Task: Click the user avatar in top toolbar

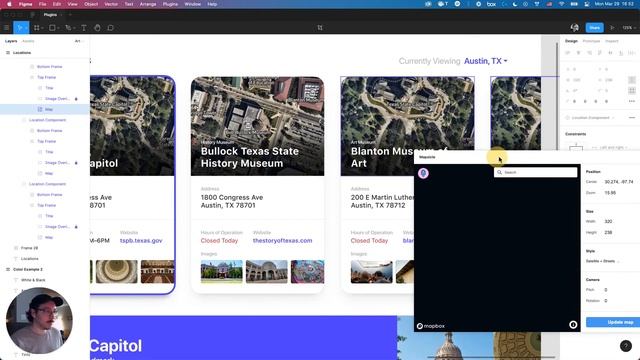Action: pyautogui.click(x=575, y=28)
